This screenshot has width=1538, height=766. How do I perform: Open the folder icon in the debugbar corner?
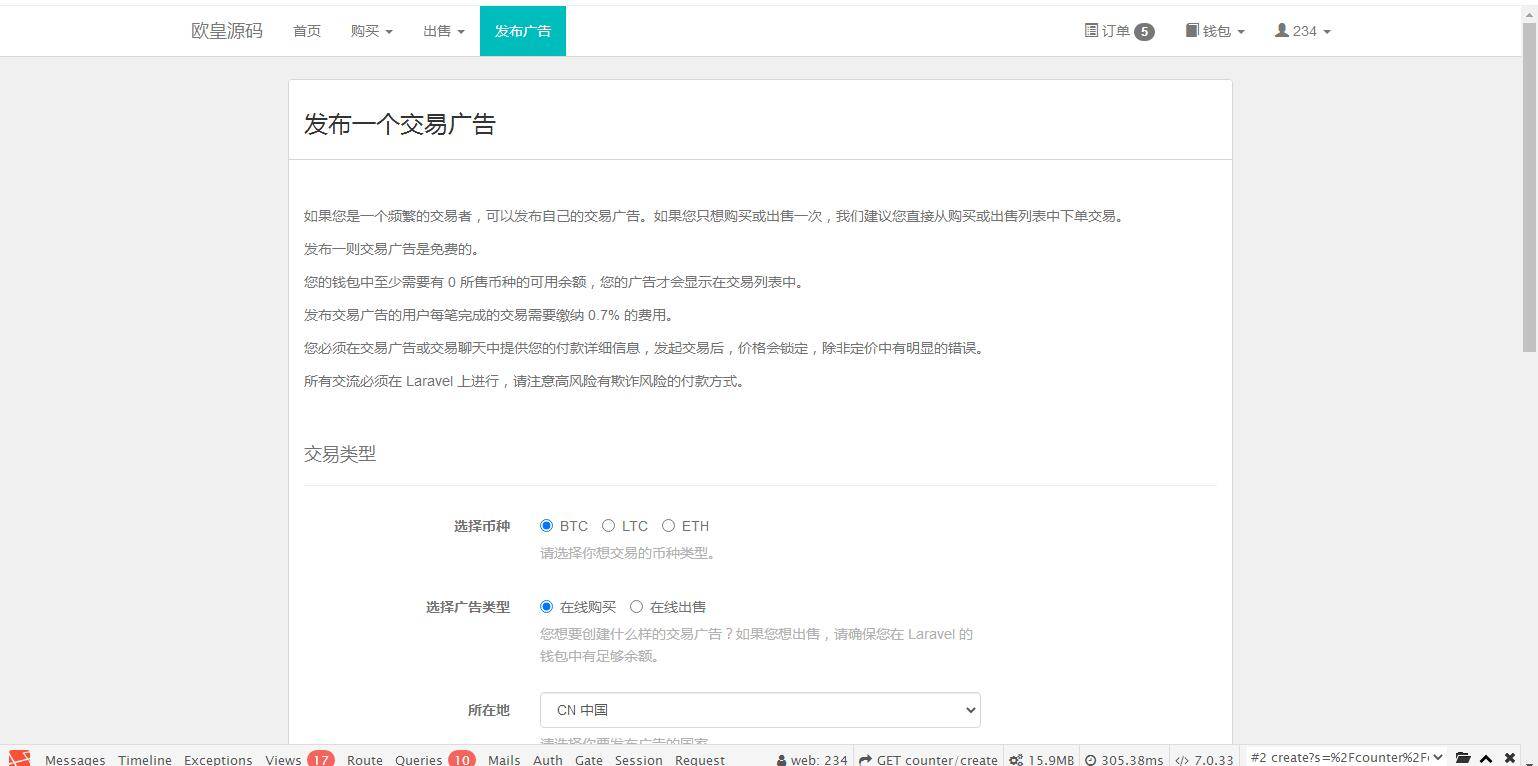1463,758
